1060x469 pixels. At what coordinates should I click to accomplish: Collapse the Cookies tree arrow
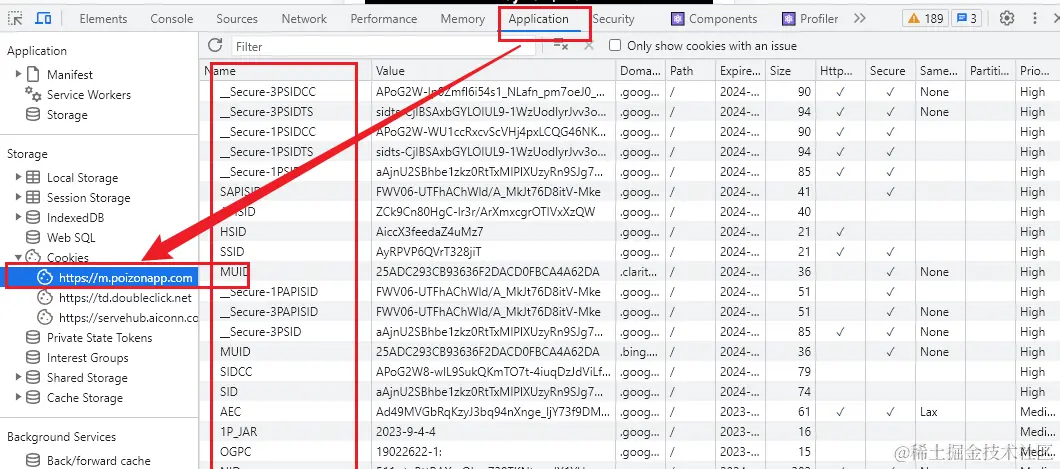tap(18, 257)
